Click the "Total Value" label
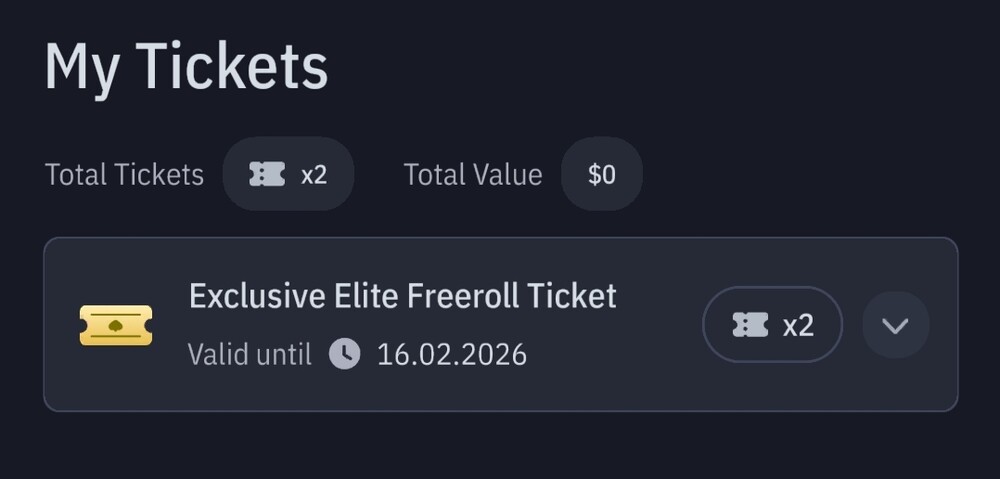This screenshot has width=1000, height=479. [472, 175]
